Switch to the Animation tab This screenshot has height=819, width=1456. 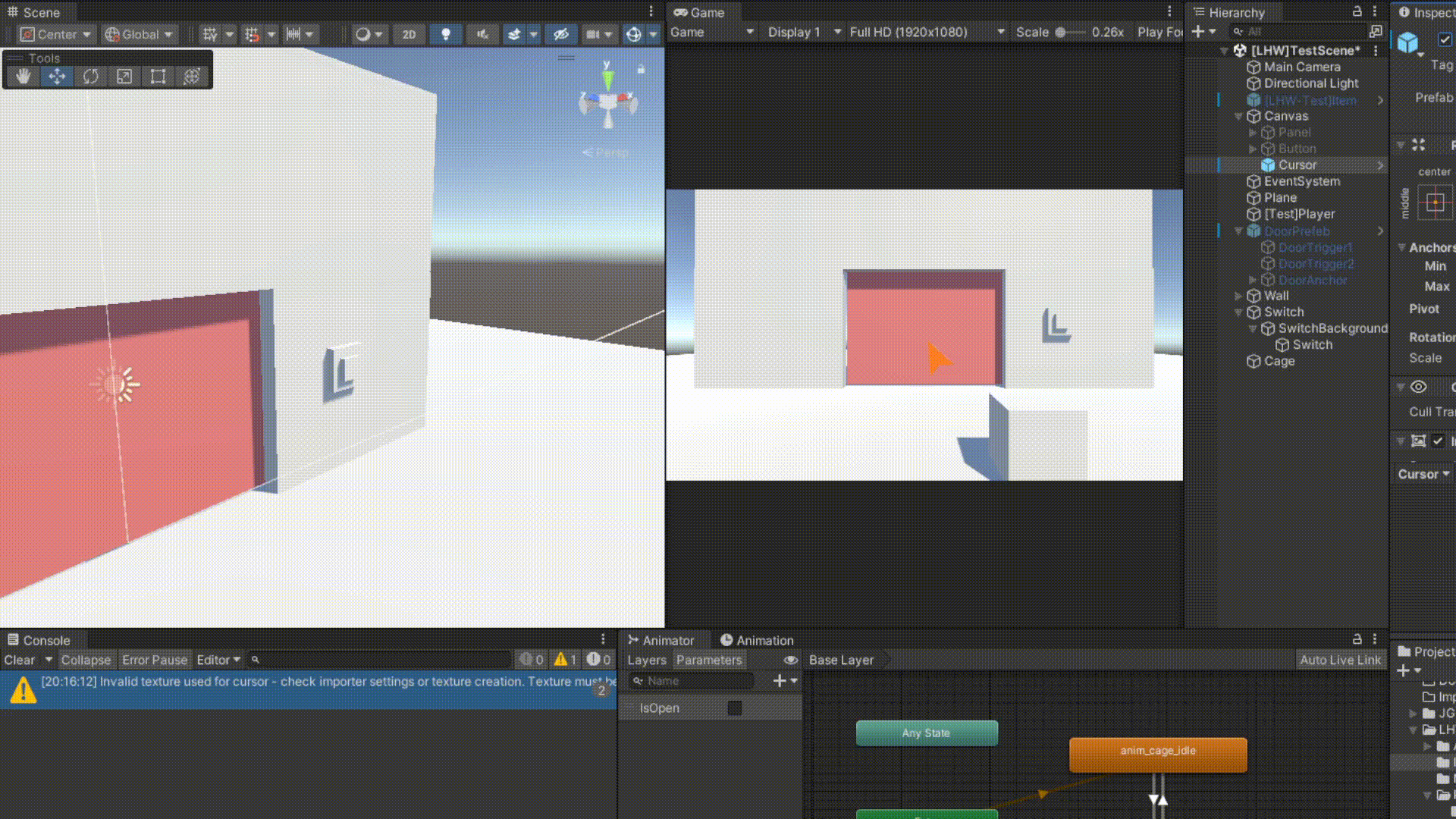757,640
